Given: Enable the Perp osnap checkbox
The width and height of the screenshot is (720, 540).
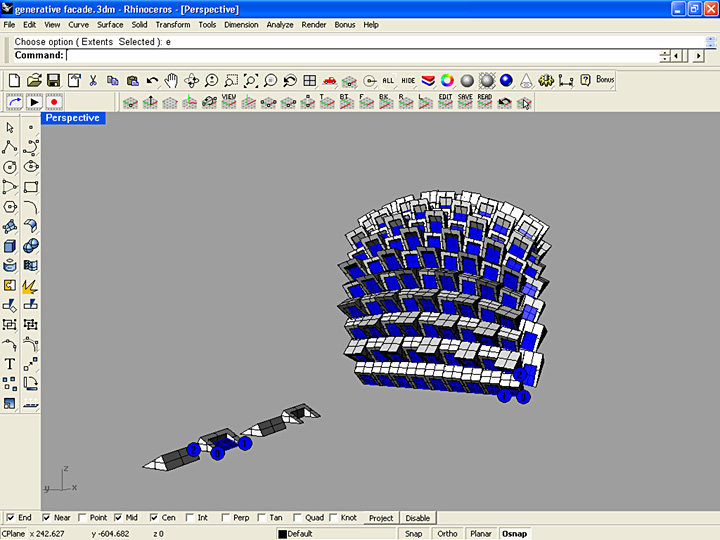Looking at the screenshot, I should point(226,518).
